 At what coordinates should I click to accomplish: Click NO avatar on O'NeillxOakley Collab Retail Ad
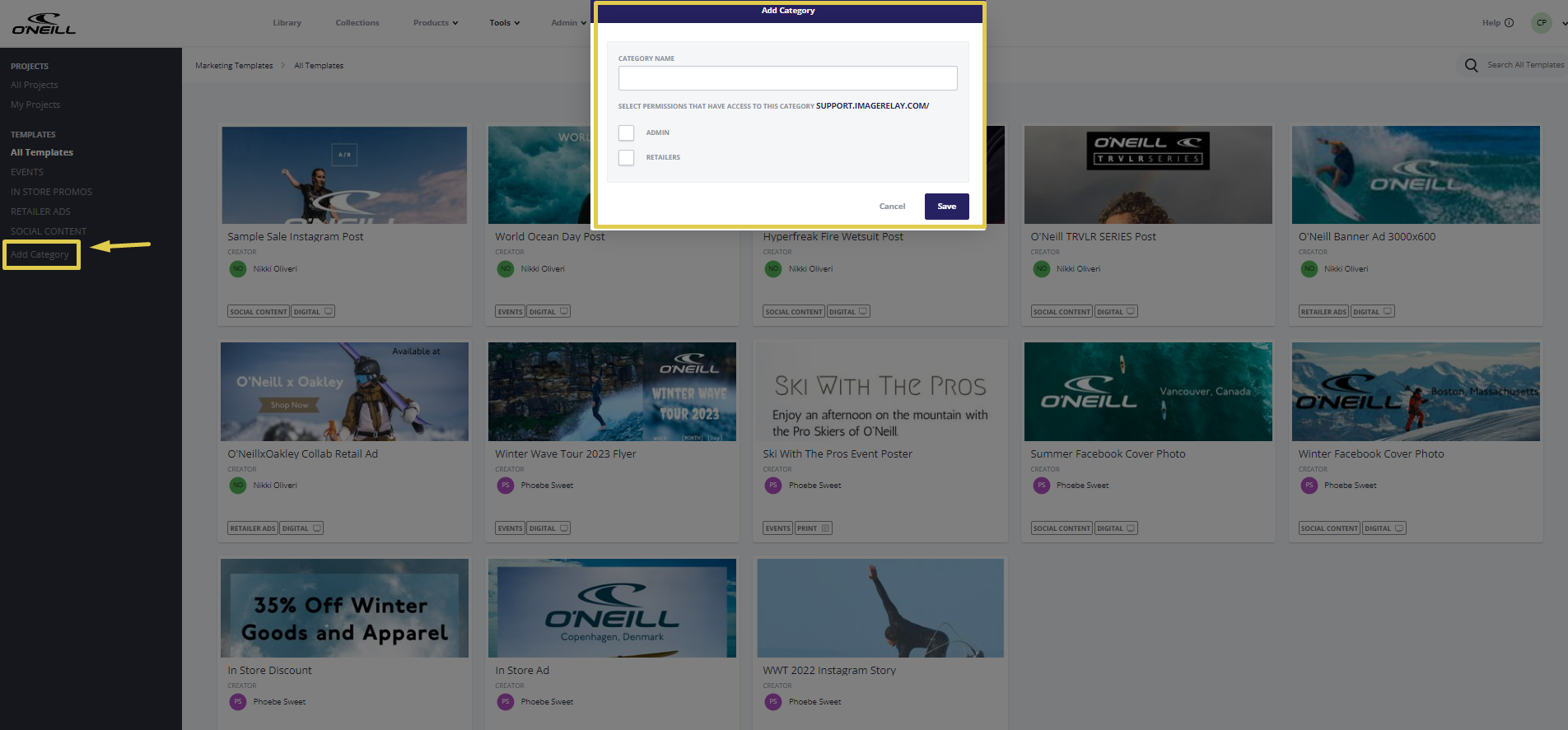pos(238,485)
